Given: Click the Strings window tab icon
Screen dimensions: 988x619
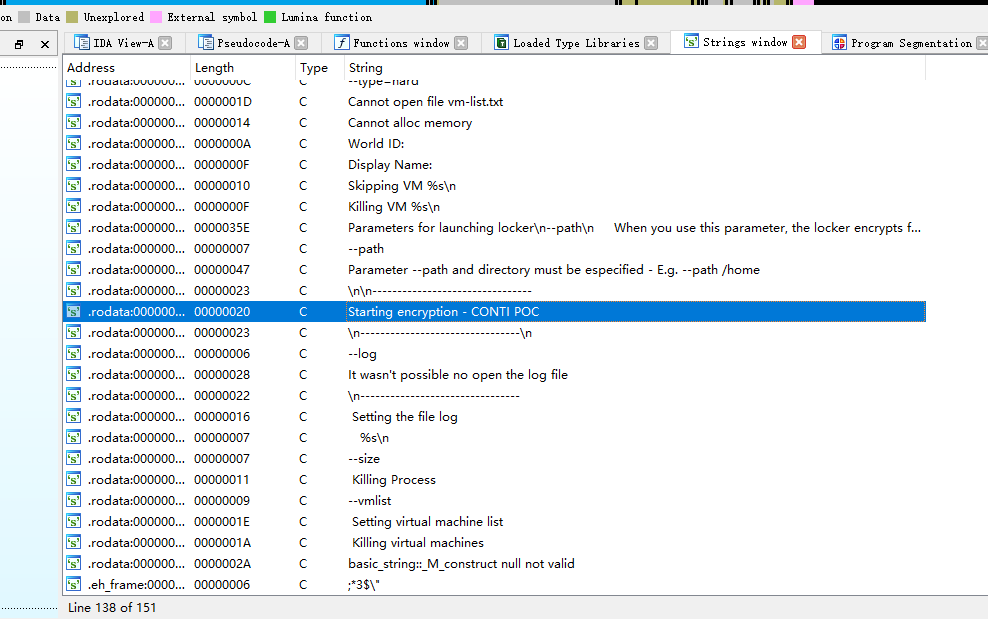Looking at the screenshot, I should [691, 42].
